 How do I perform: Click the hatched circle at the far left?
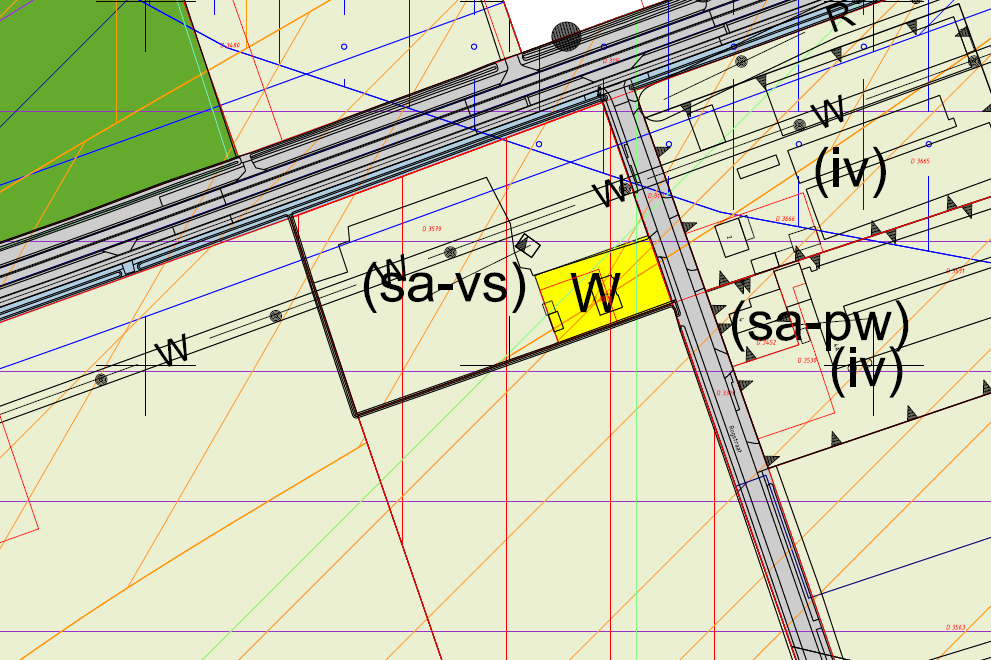(x=101, y=379)
